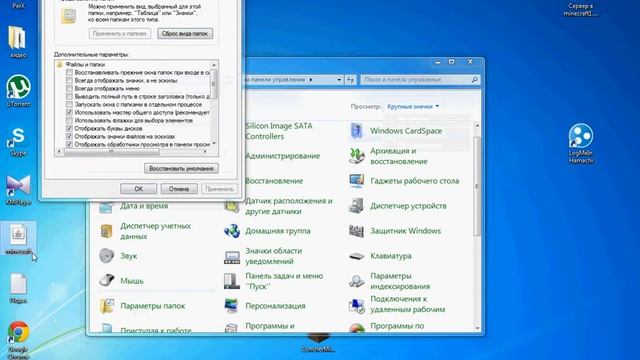Expand breadcrumb arrow after панели управления

pos(311,80)
